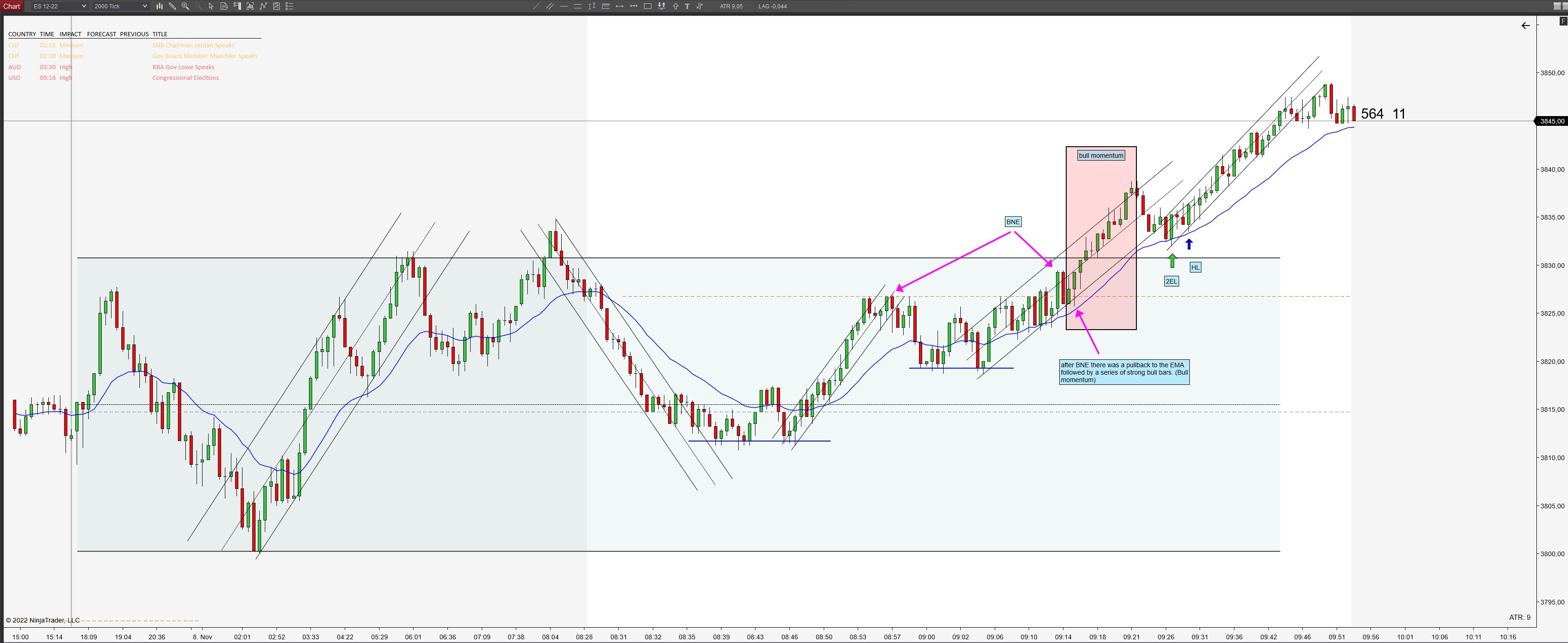Open the bar style candlestick icon

coord(159,6)
